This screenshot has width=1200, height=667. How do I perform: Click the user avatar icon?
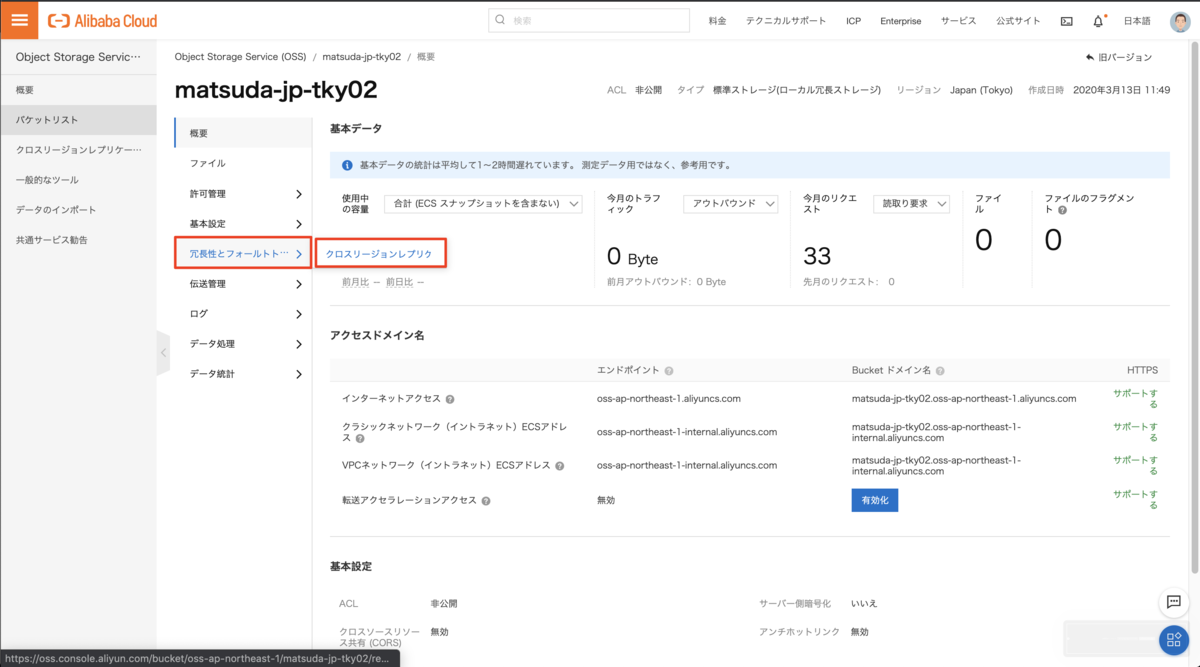pyautogui.click(x=1180, y=21)
